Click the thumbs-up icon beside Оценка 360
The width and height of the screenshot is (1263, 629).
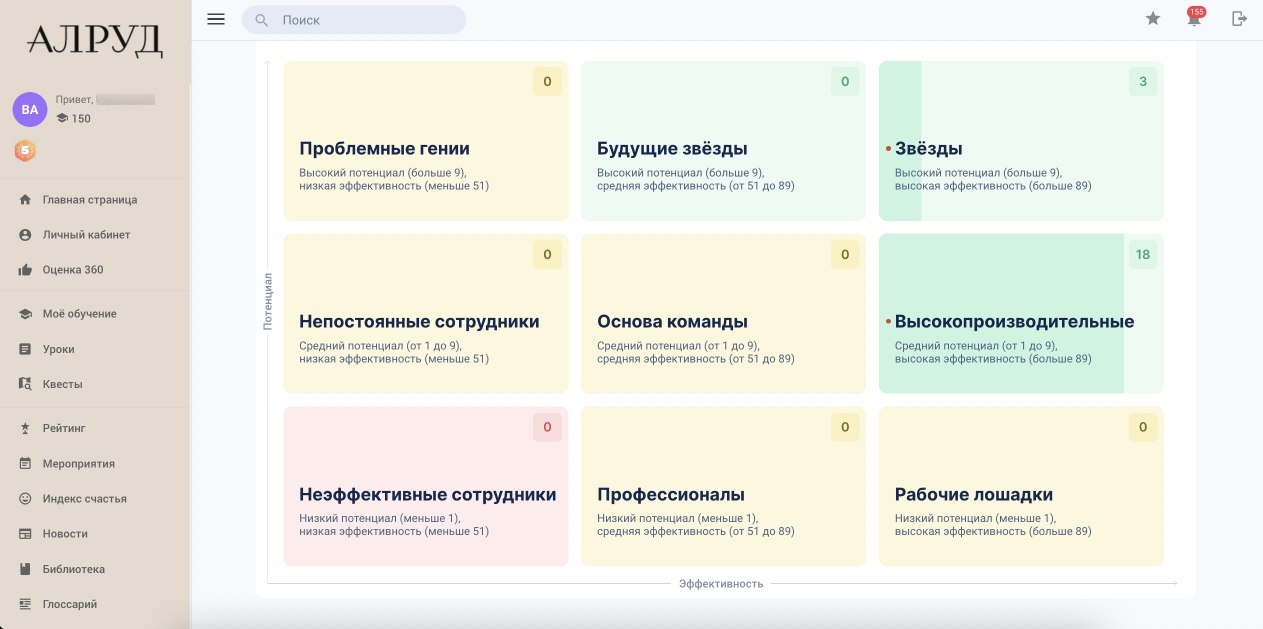pyautogui.click(x=25, y=270)
